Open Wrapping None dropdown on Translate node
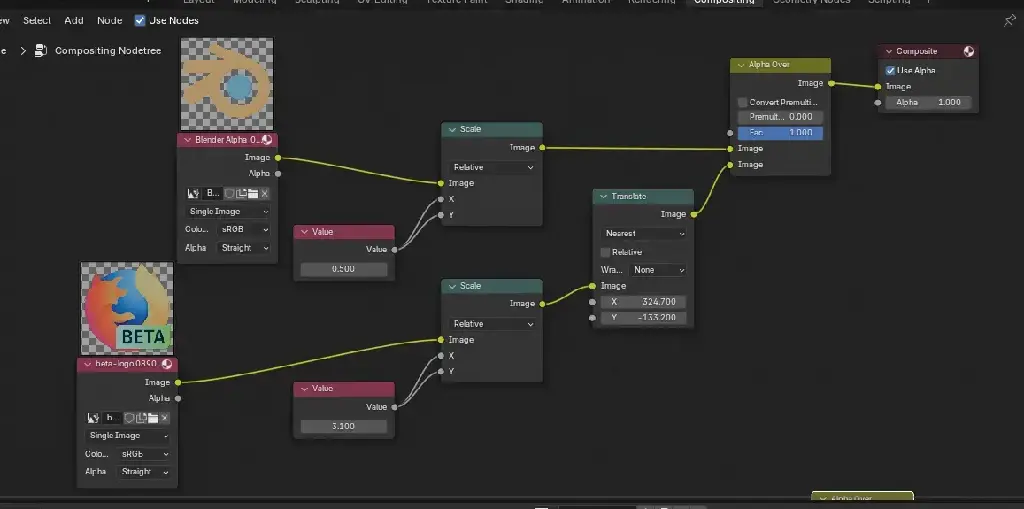 pos(658,270)
